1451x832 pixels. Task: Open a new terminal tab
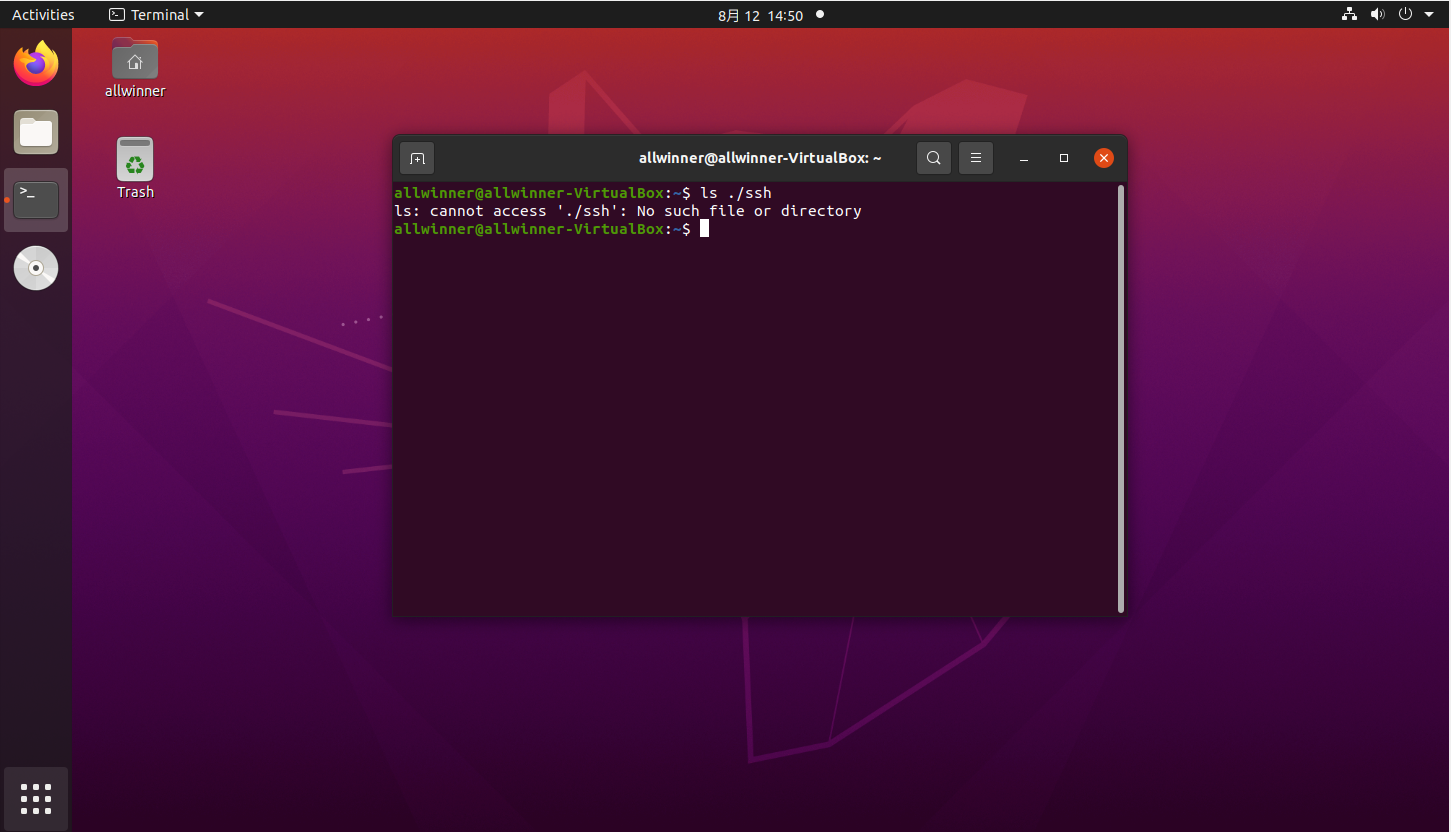417,158
